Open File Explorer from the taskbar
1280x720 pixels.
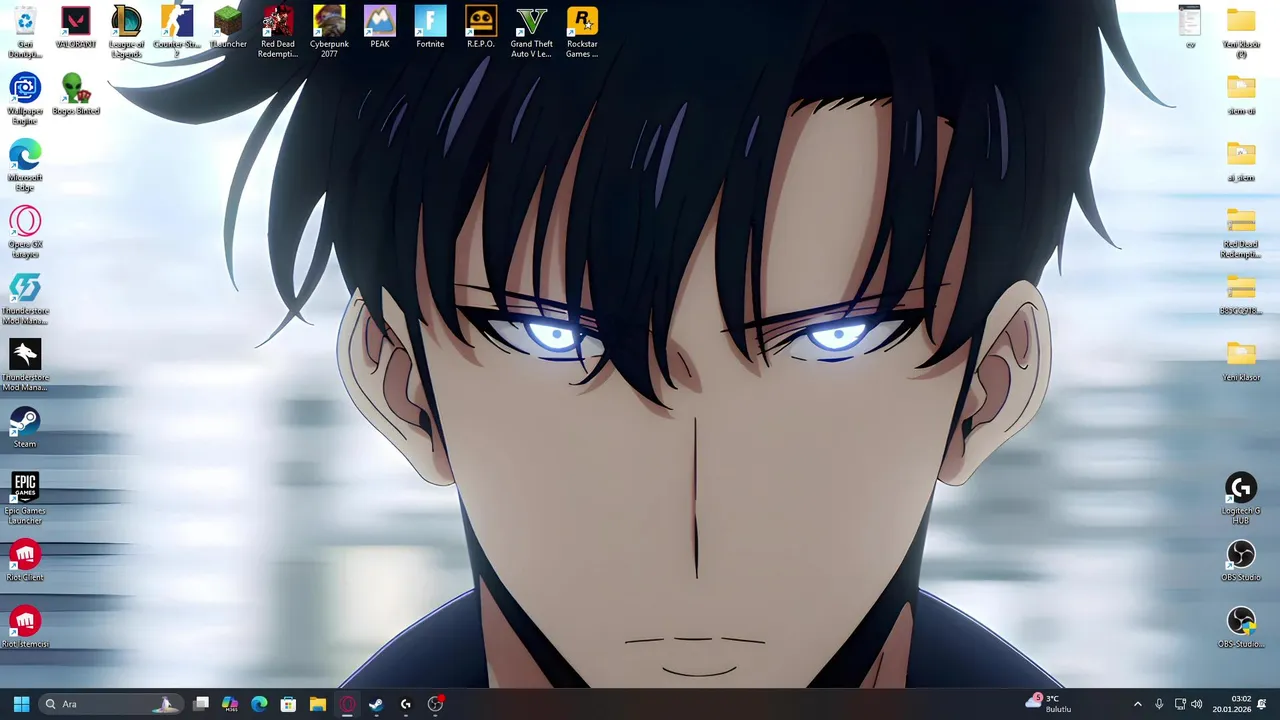pyautogui.click(x=318, y=704)
